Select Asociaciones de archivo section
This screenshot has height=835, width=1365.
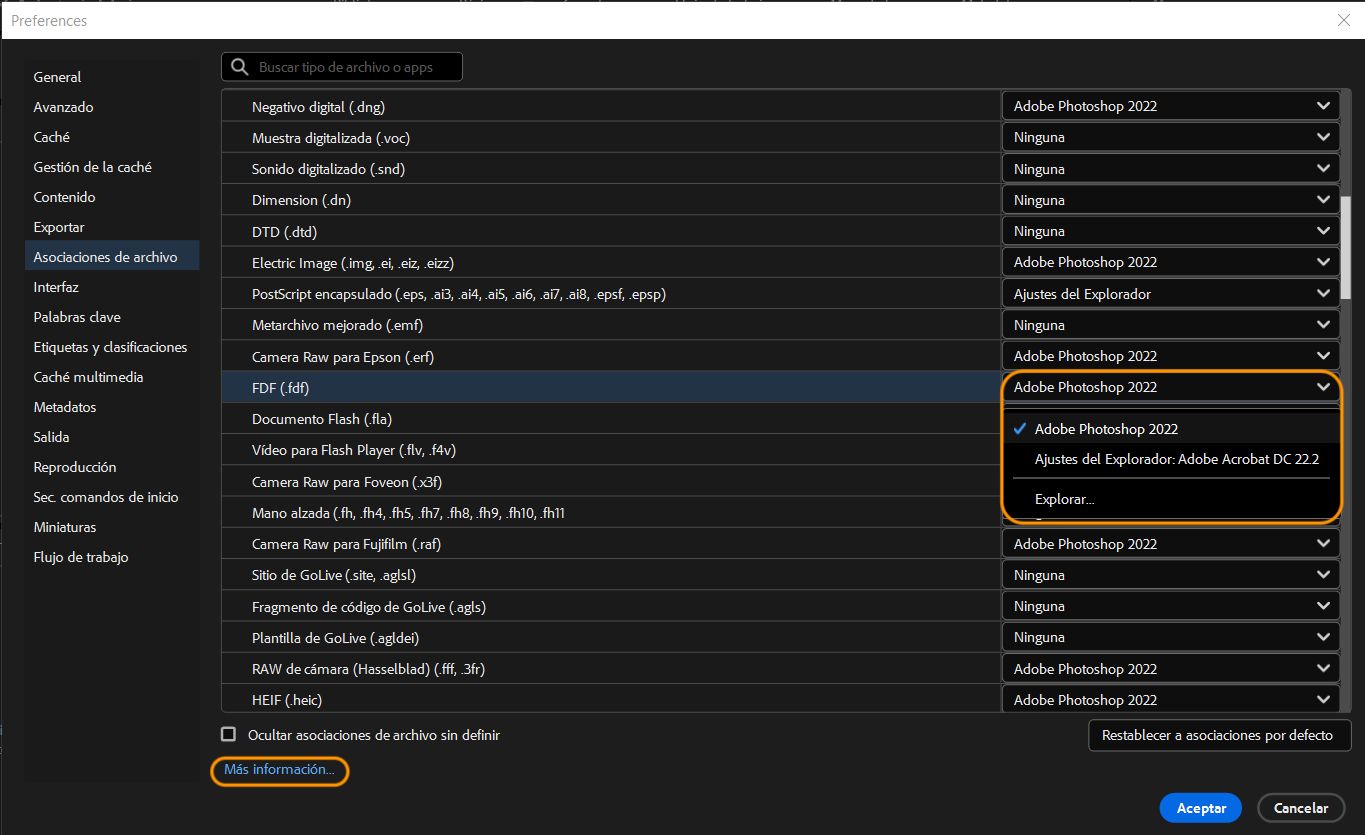coord(112,257)
